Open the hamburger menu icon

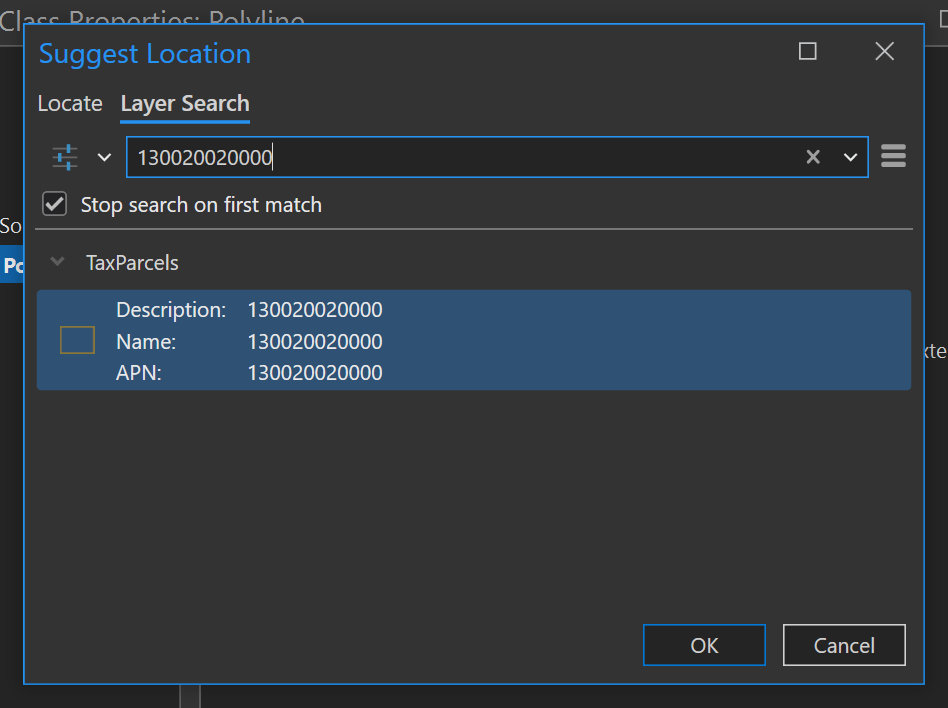[893, 156]
